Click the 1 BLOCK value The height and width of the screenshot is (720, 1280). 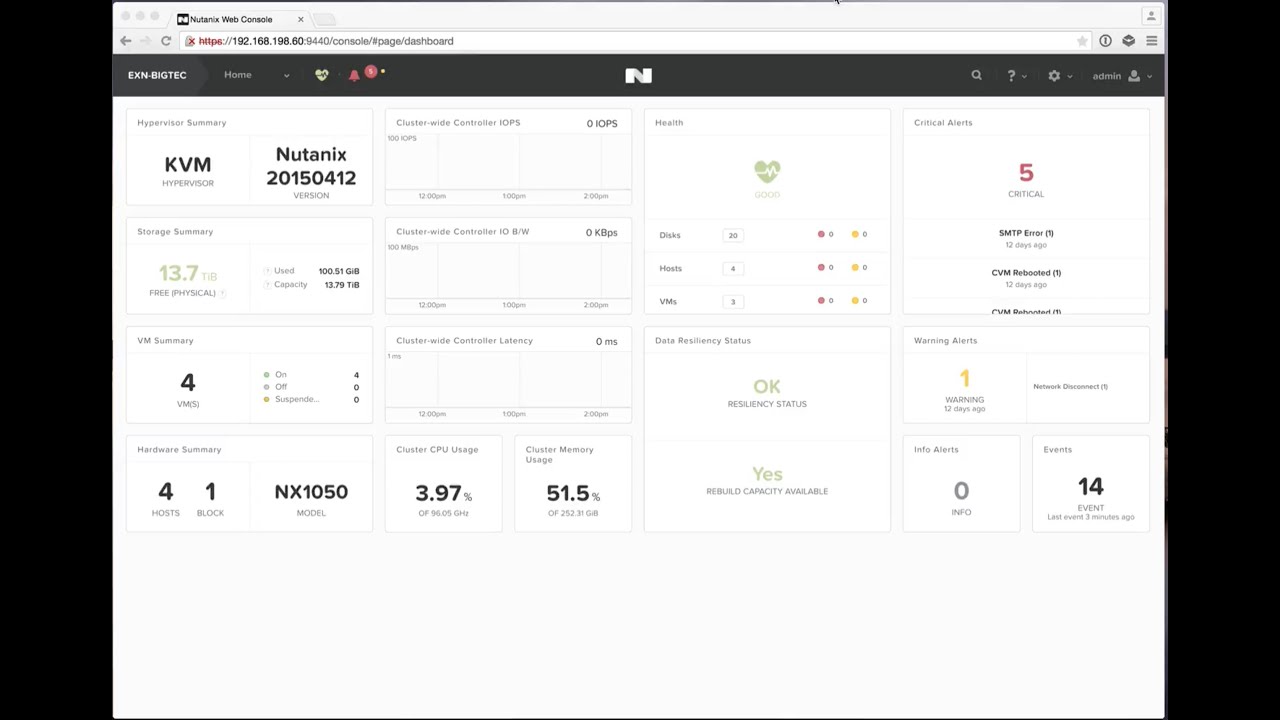[210, 492]
